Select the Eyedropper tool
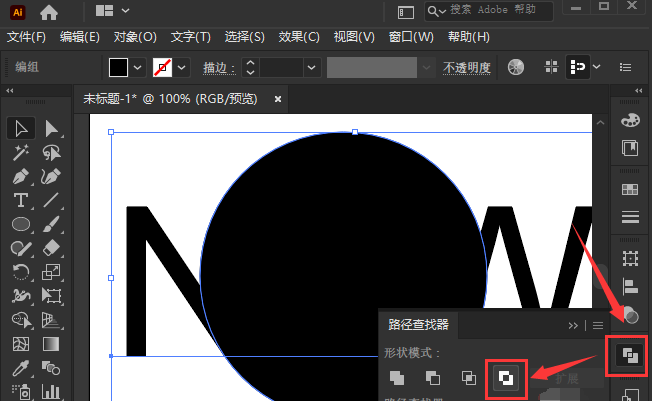 pyautogui.click(x=21, y=368)
